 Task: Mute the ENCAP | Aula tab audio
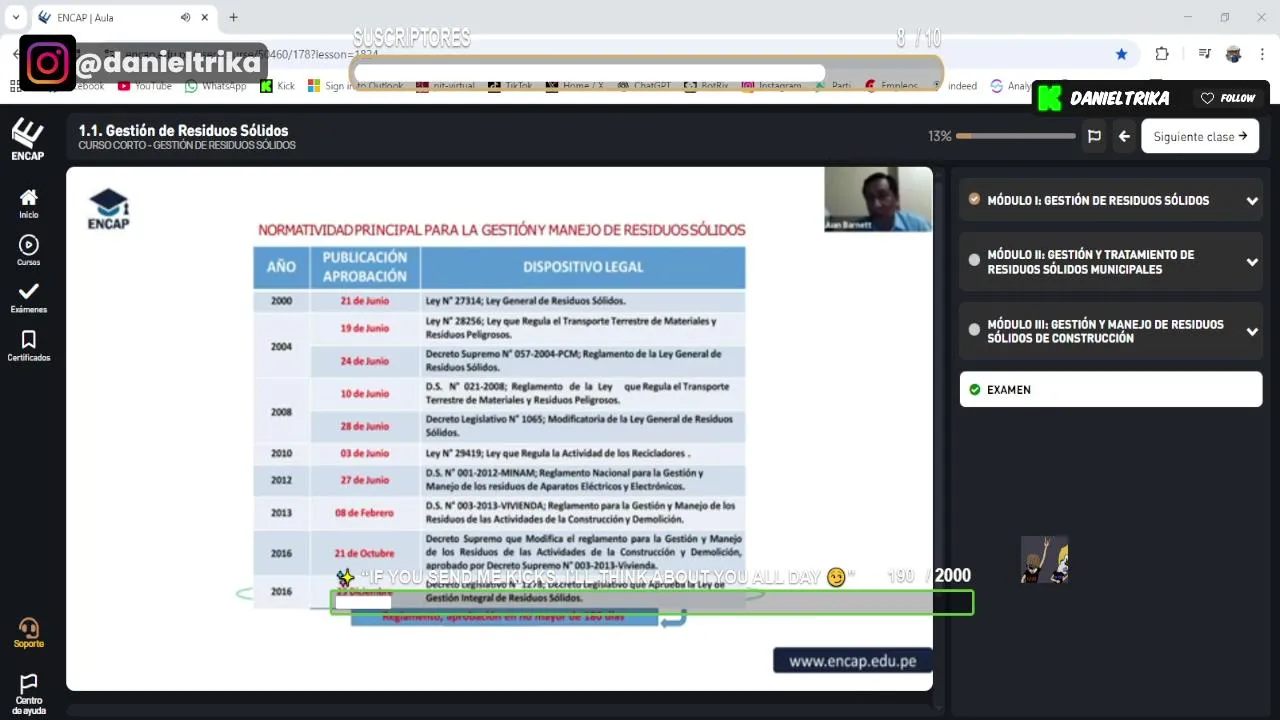tap(185, 18)
